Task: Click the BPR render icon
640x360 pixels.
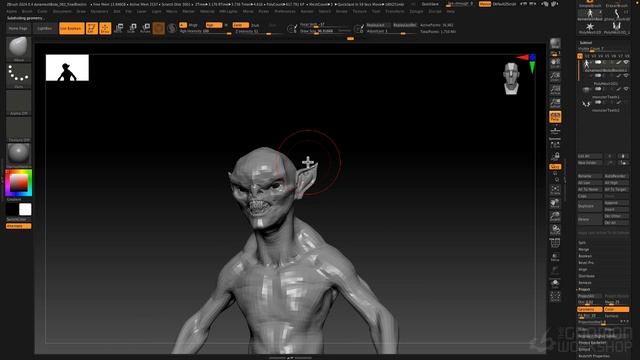Action: pyautogui.click(x=555, y=44)
